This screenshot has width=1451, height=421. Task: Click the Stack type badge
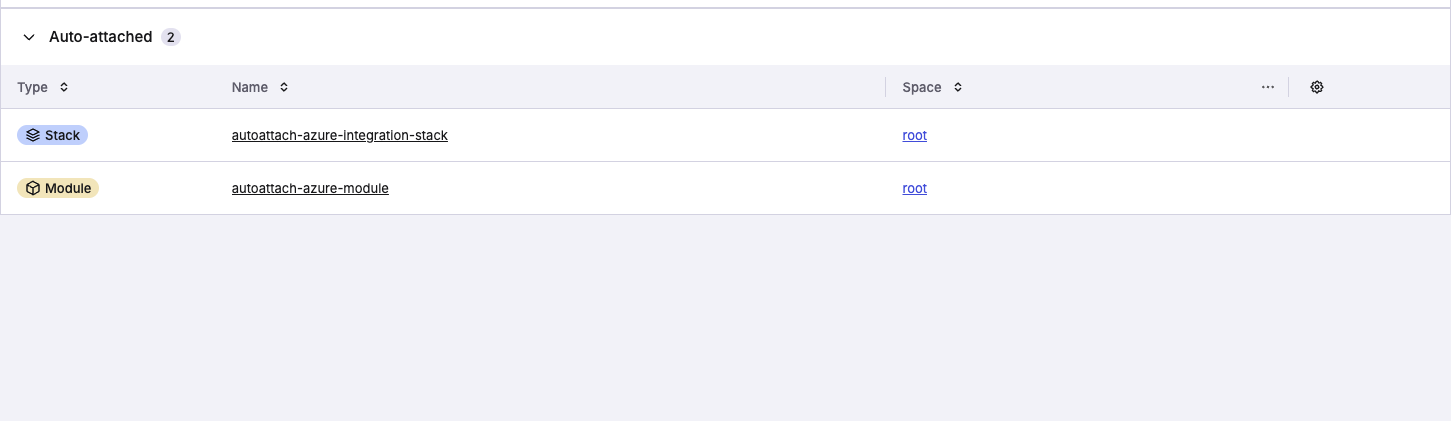(x=53, y=135)
